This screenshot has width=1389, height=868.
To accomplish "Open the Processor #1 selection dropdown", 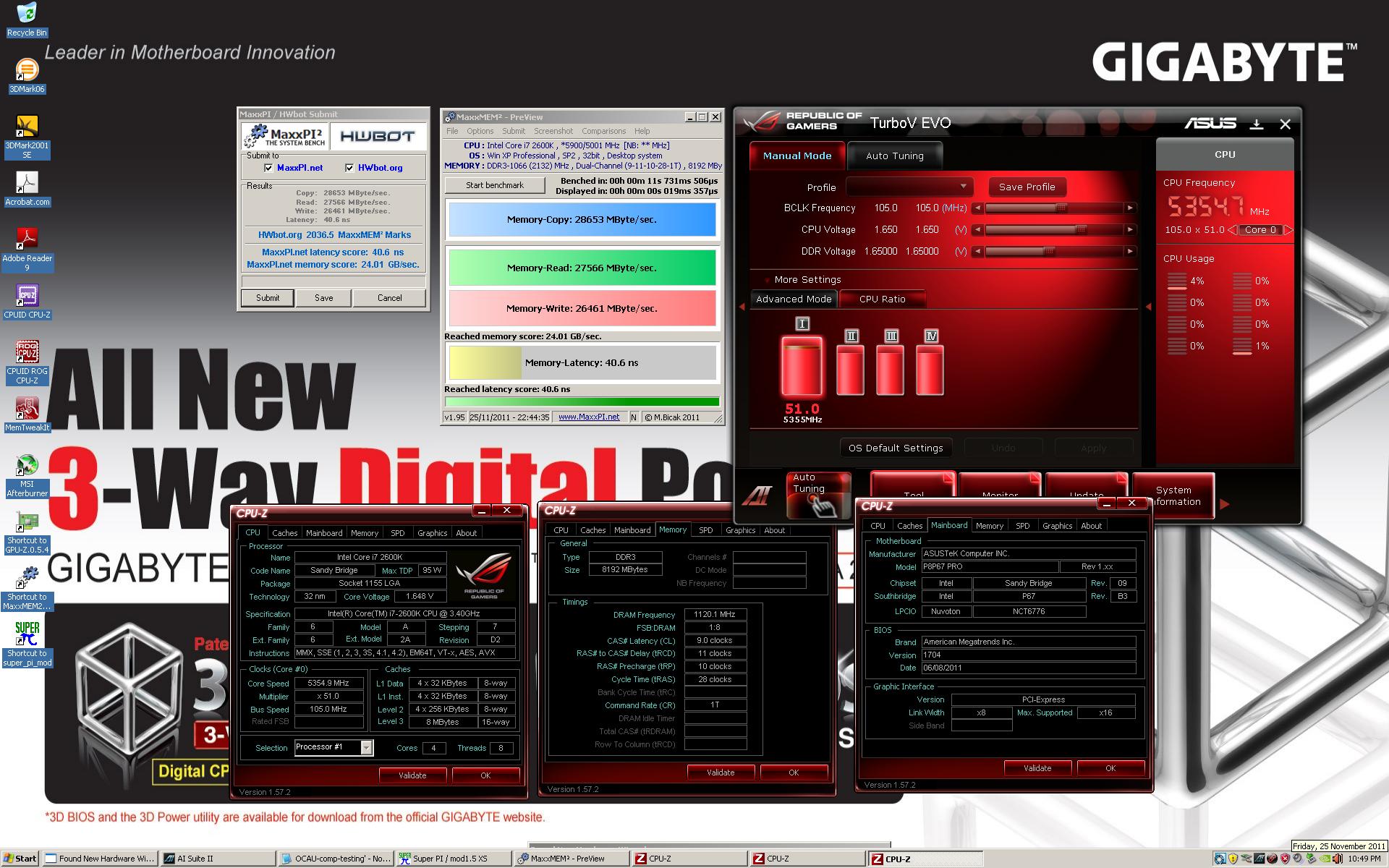I will (366, 747).
